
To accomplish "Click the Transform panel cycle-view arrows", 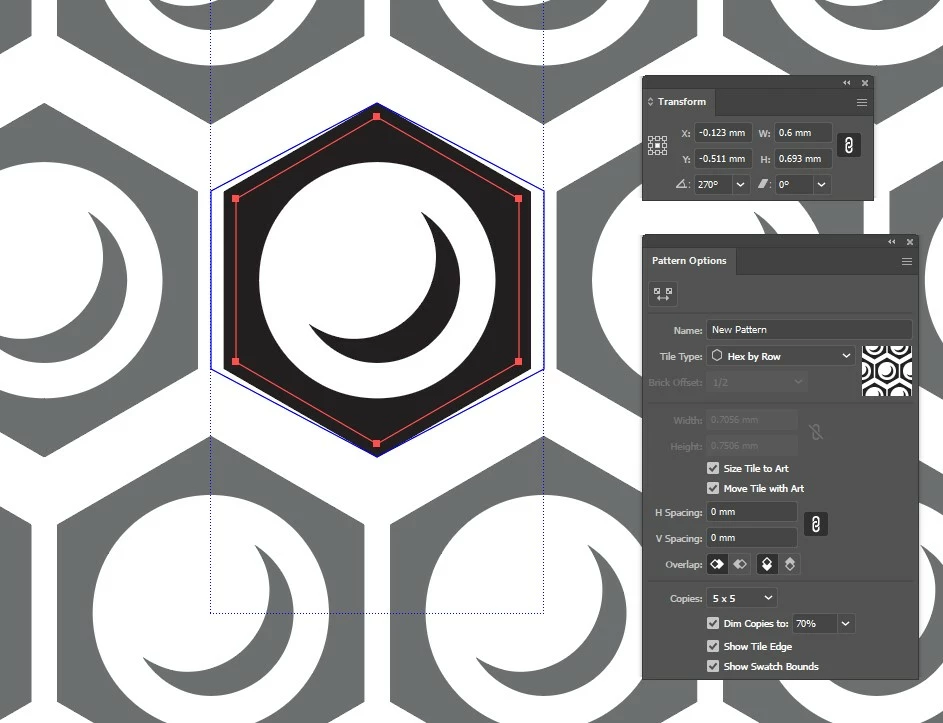I will click(650, 102).
